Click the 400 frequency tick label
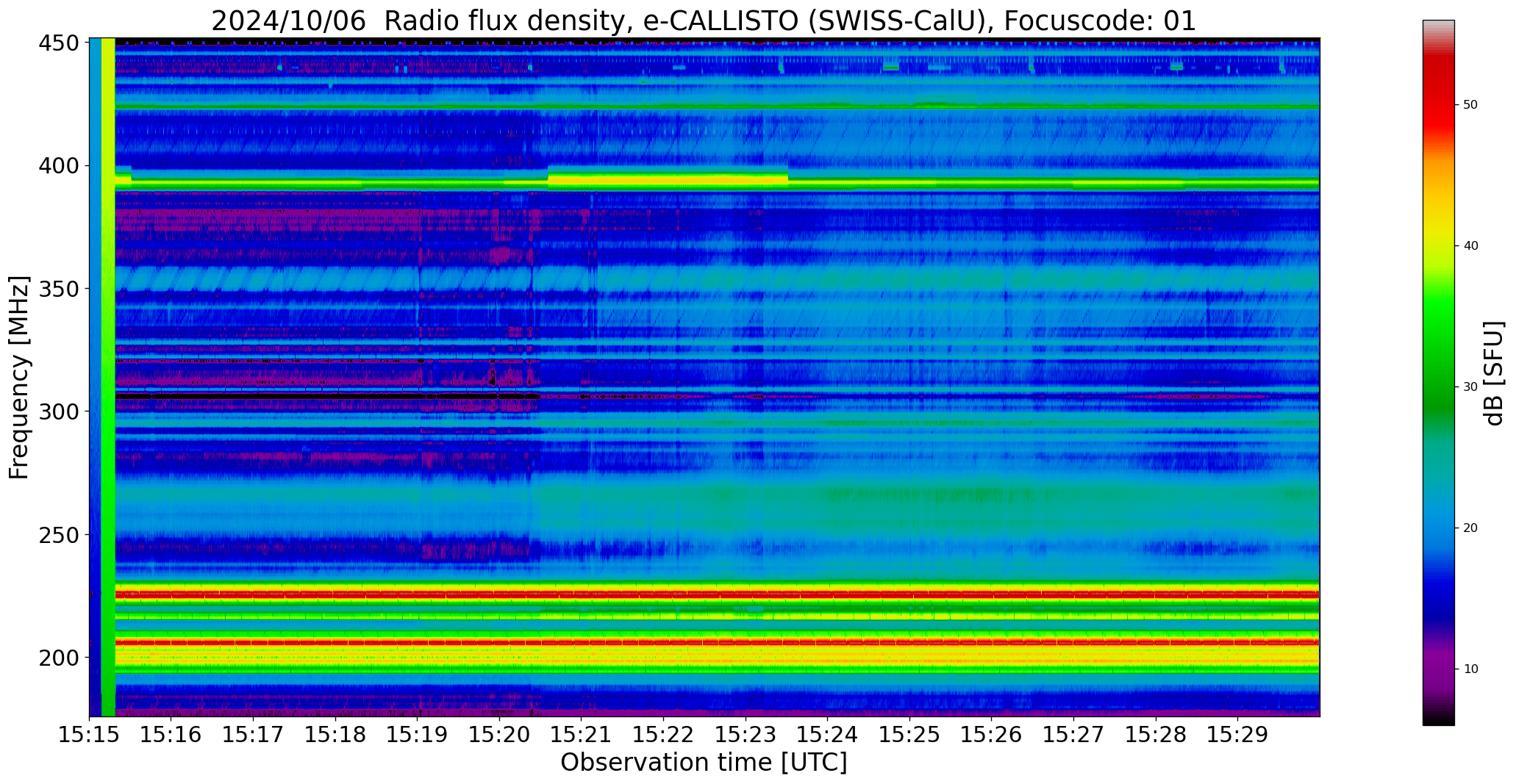Image resolution: width=1516 pixels, height=784 pixels. tap(59, 166)
